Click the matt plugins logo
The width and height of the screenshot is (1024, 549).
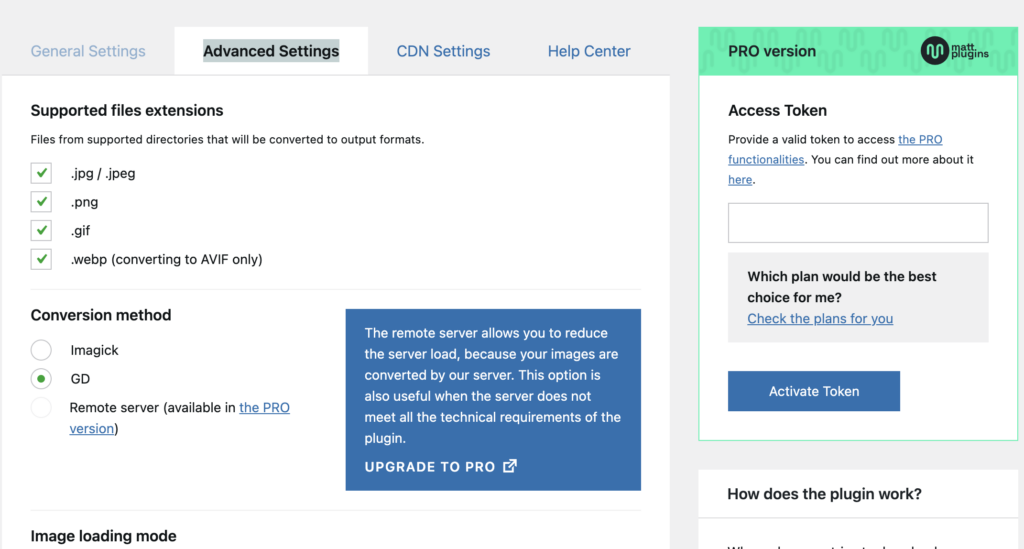click(x=954, y=51)
